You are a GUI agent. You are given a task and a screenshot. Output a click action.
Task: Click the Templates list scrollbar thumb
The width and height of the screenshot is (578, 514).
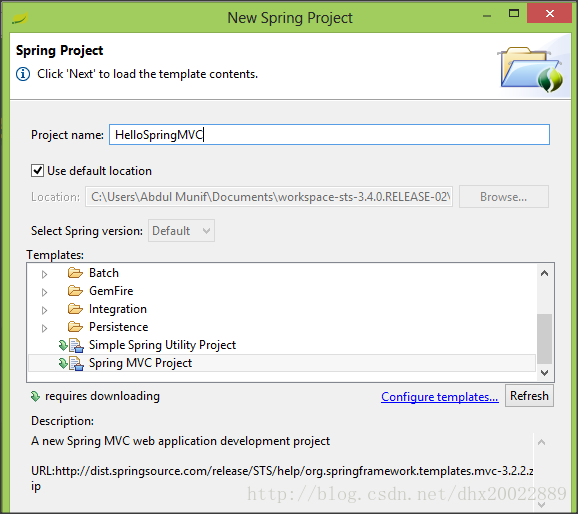coord(544,339)
